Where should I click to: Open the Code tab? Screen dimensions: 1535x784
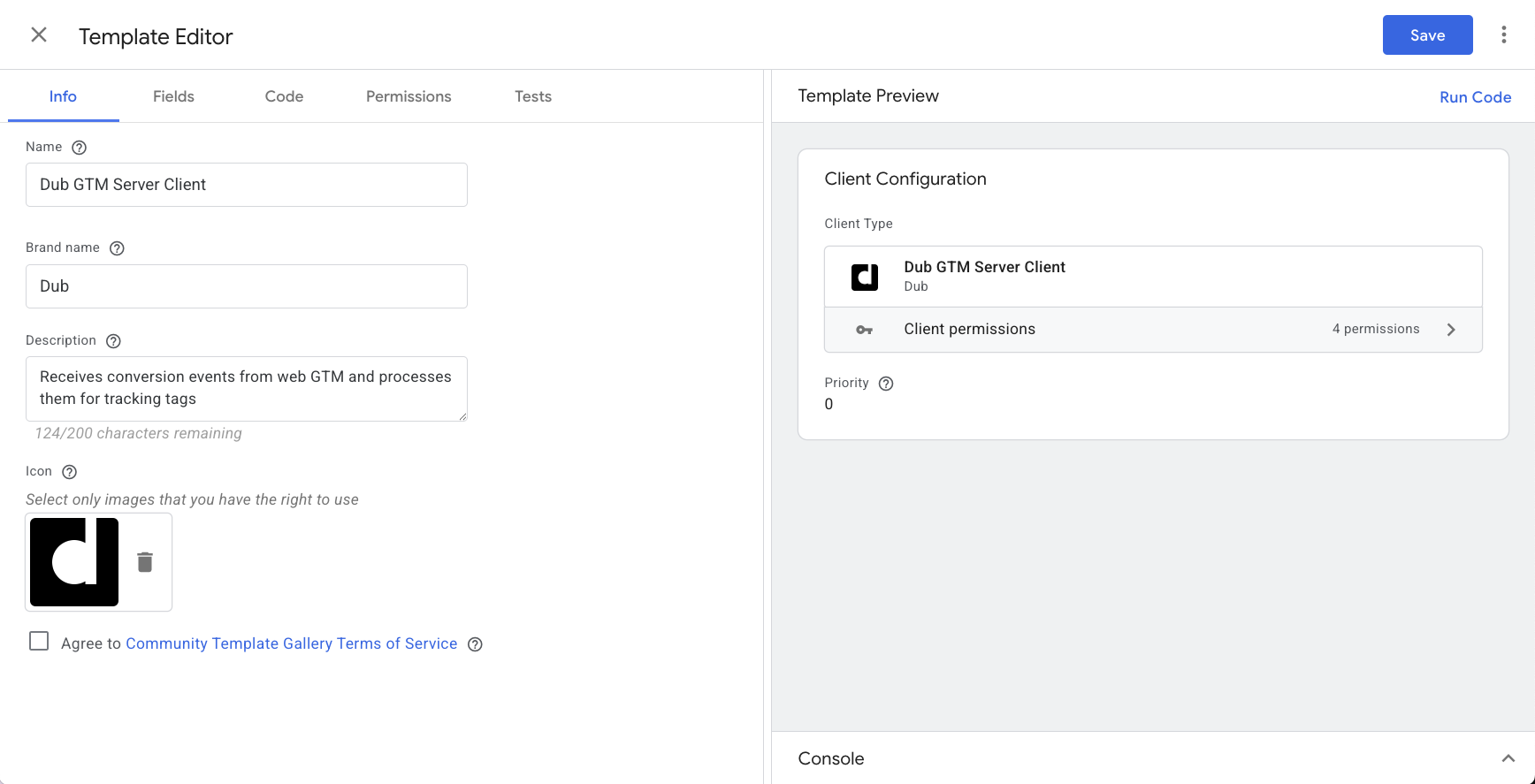284,96
